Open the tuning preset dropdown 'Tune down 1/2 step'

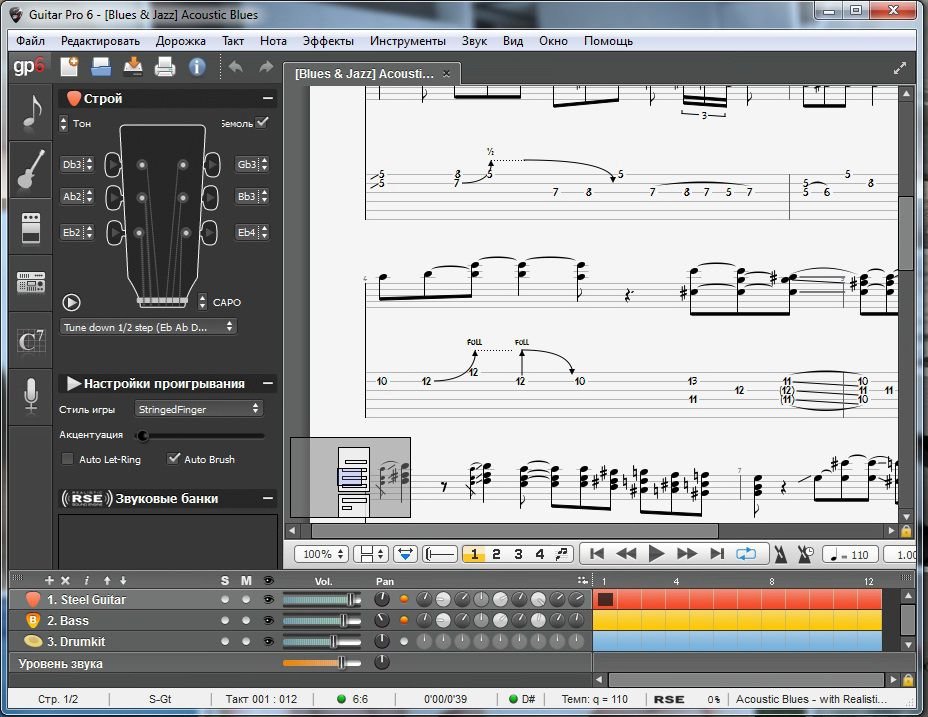coord(148,327)
